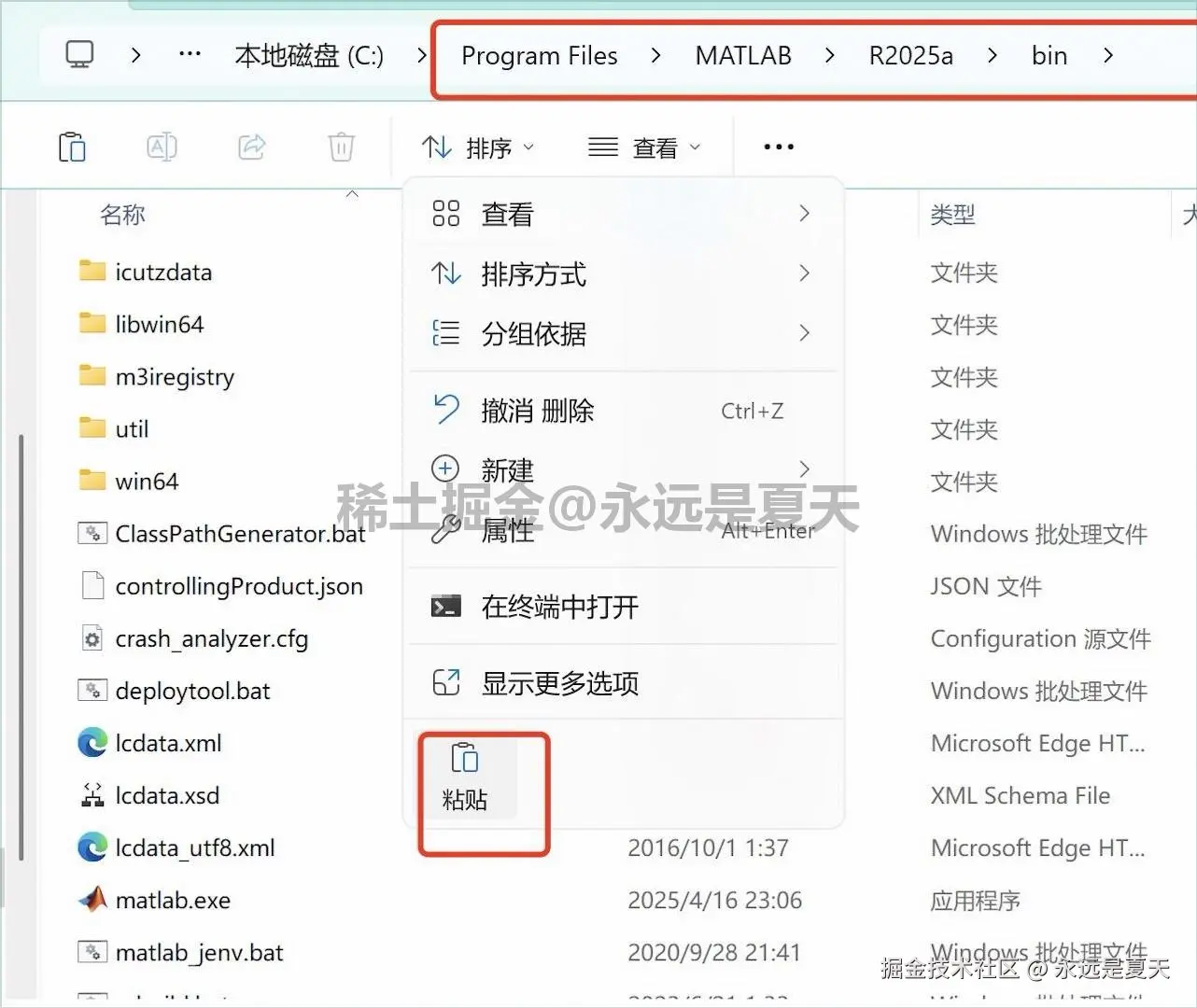
Task: Open the See more (...) toolbar icon
Action: 778,147
